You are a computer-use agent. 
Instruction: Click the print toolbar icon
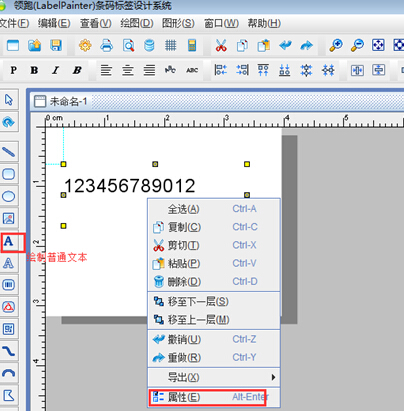click(x=107, y=45)
